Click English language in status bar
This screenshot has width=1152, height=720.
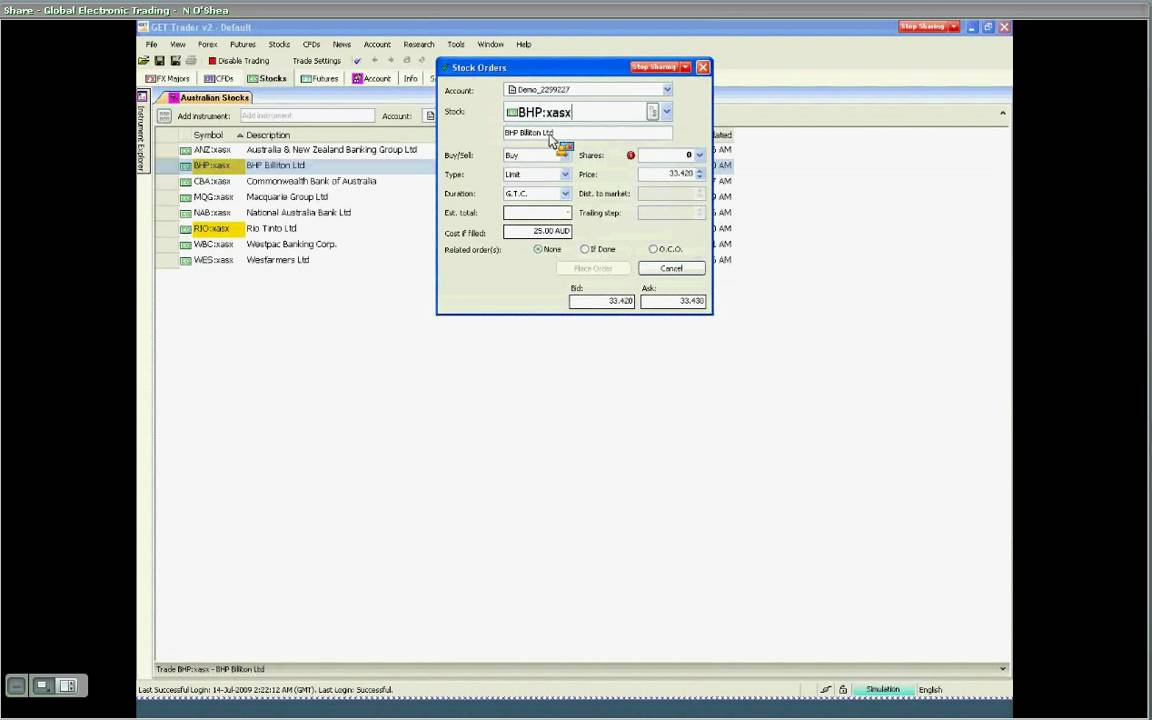click(x=930, y=690)
